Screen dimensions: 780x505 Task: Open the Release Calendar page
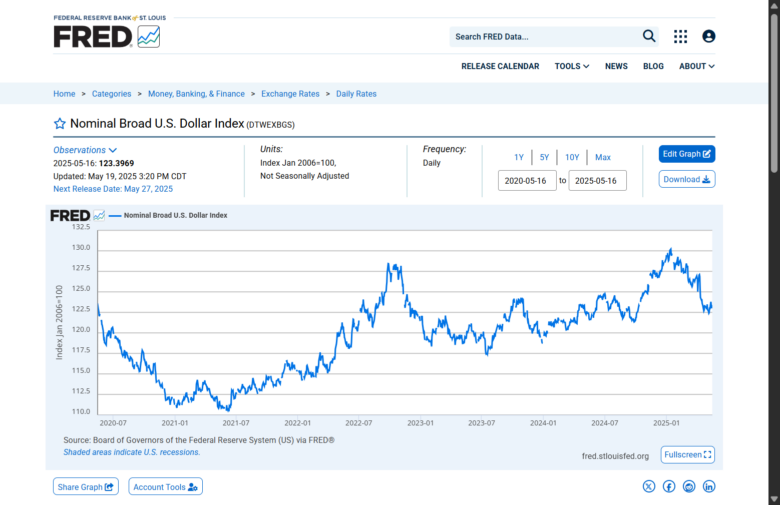click(x=500, y=66)
